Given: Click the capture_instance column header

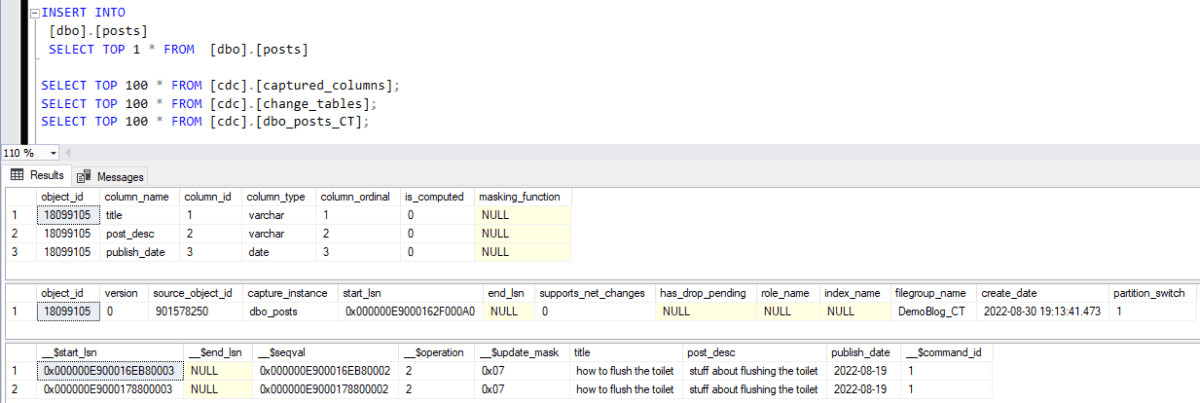Looking at the screenshot, I should point(275,293).
